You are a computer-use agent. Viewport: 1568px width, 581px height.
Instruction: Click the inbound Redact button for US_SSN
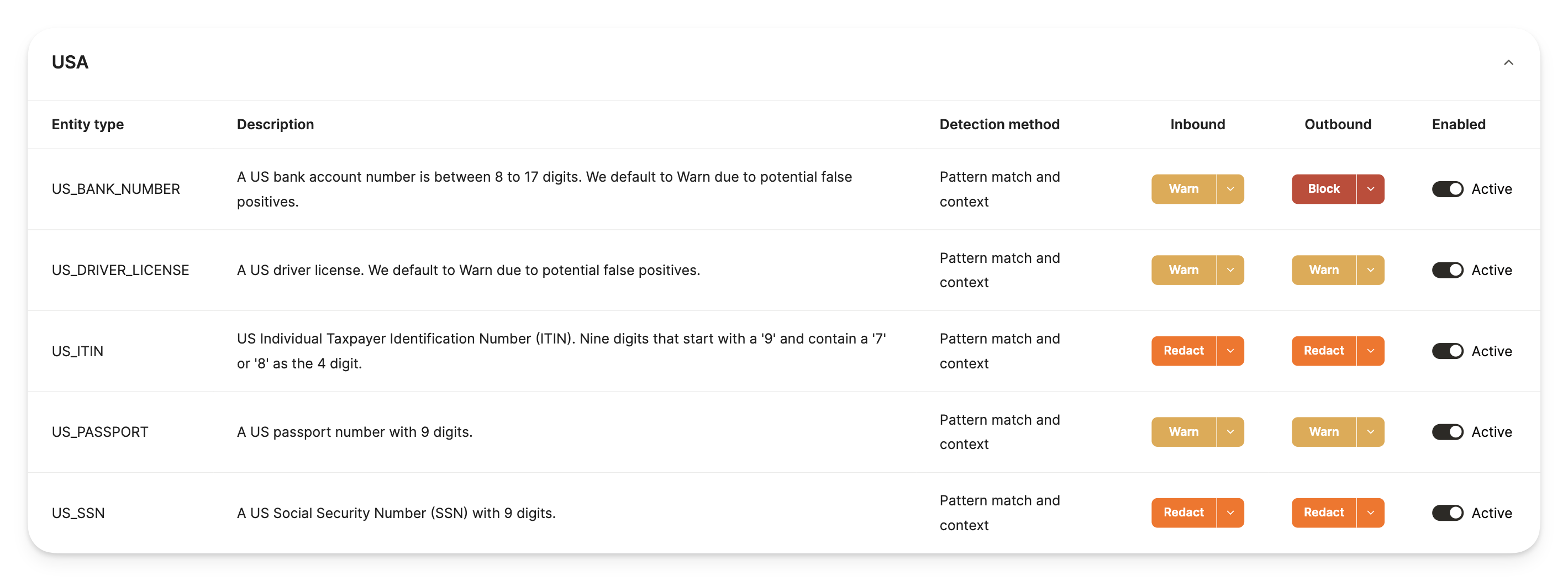tap(1183, 513)
